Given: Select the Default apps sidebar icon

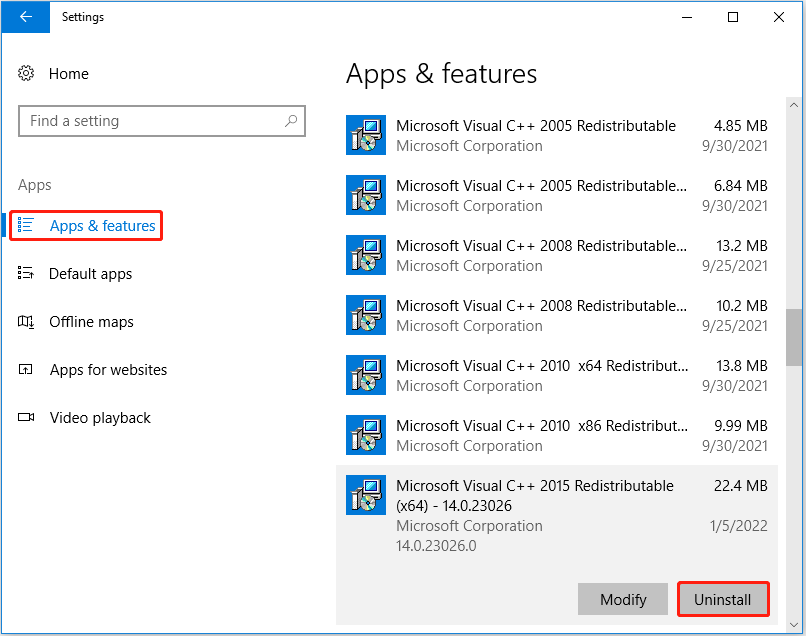Looking at the screenshot, I should point(26,273).
